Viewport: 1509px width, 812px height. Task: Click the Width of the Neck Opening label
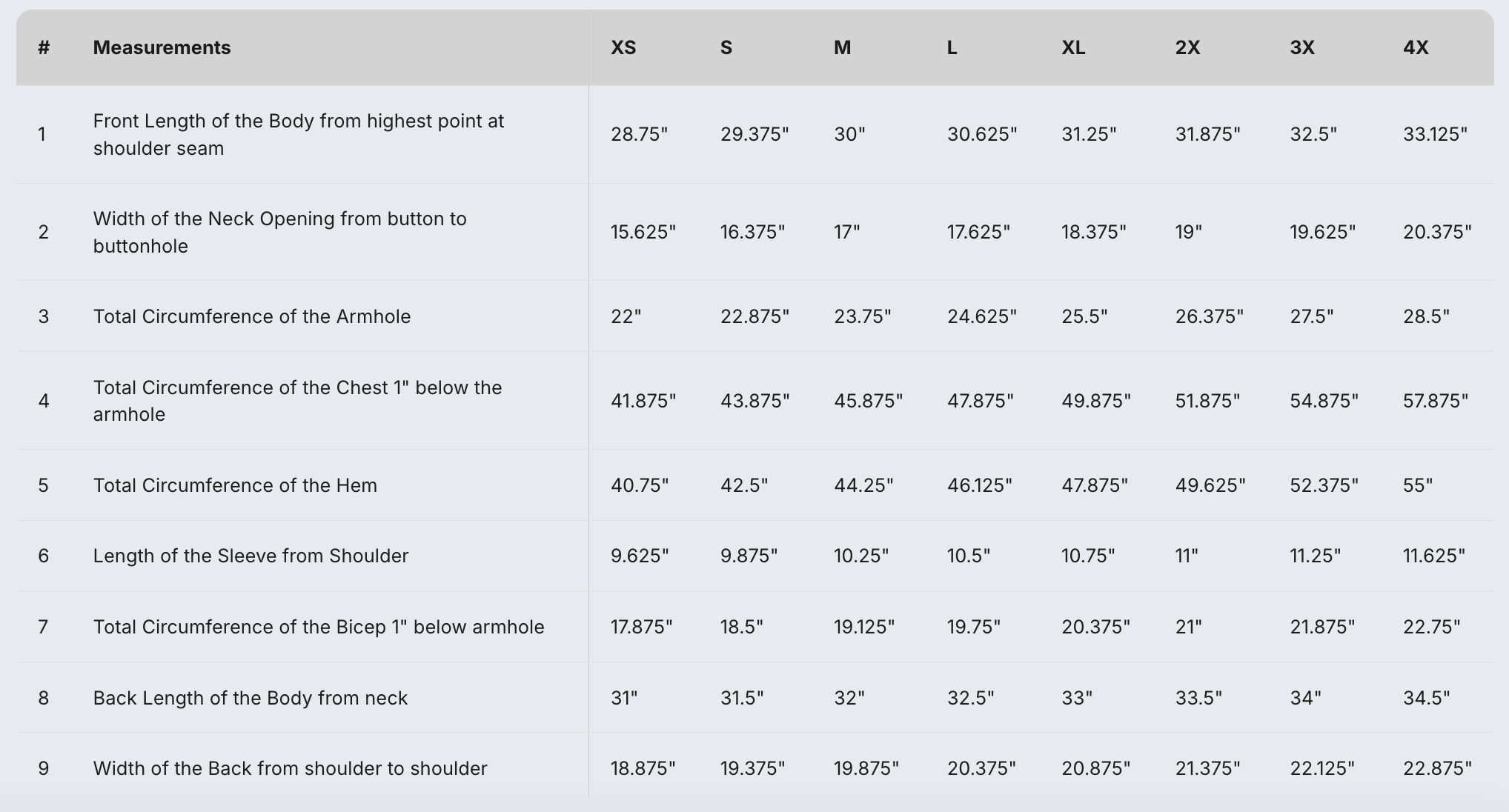pyautogui.click(x=280, y=232)
